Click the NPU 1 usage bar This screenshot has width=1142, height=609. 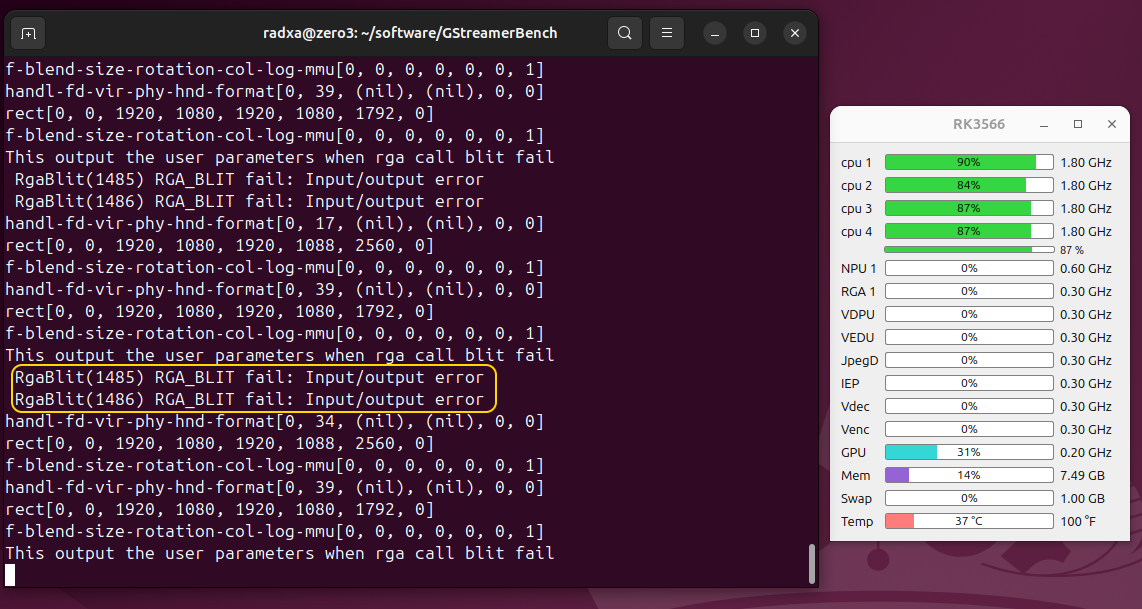click(969, 269)
